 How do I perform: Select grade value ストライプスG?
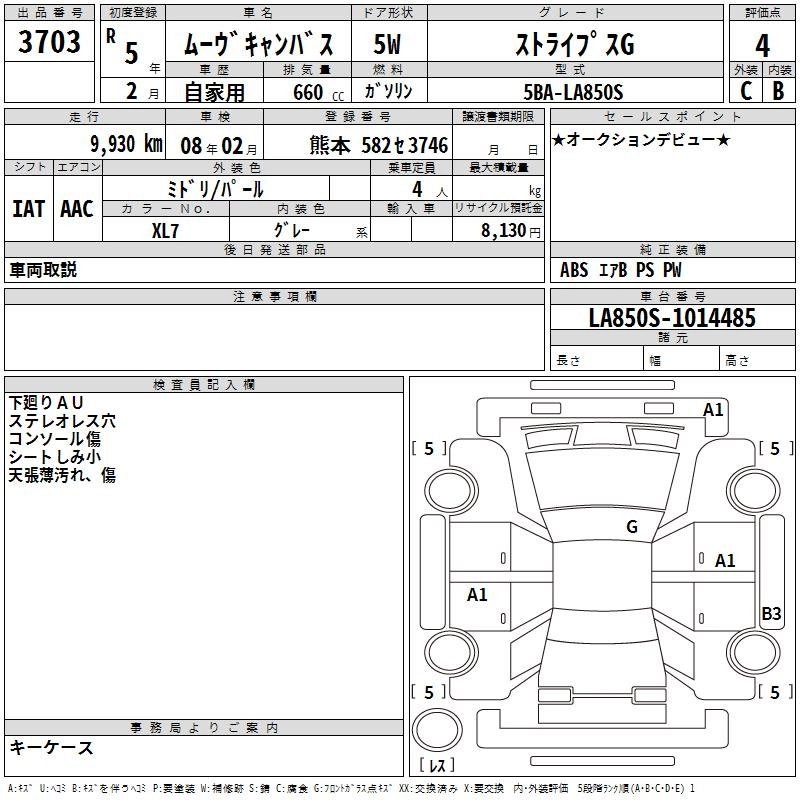(x=575, y=44)
